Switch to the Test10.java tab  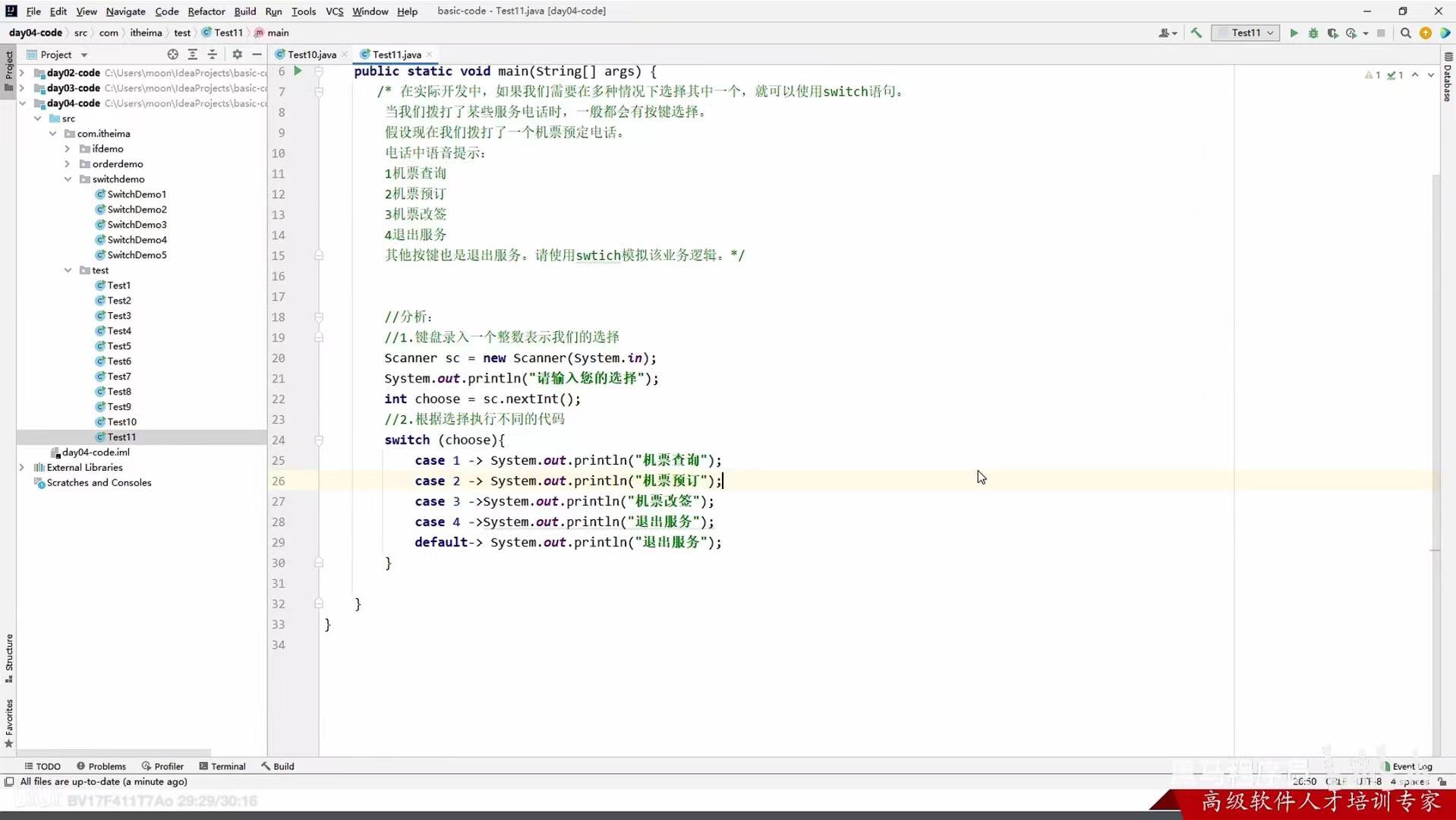310,54
